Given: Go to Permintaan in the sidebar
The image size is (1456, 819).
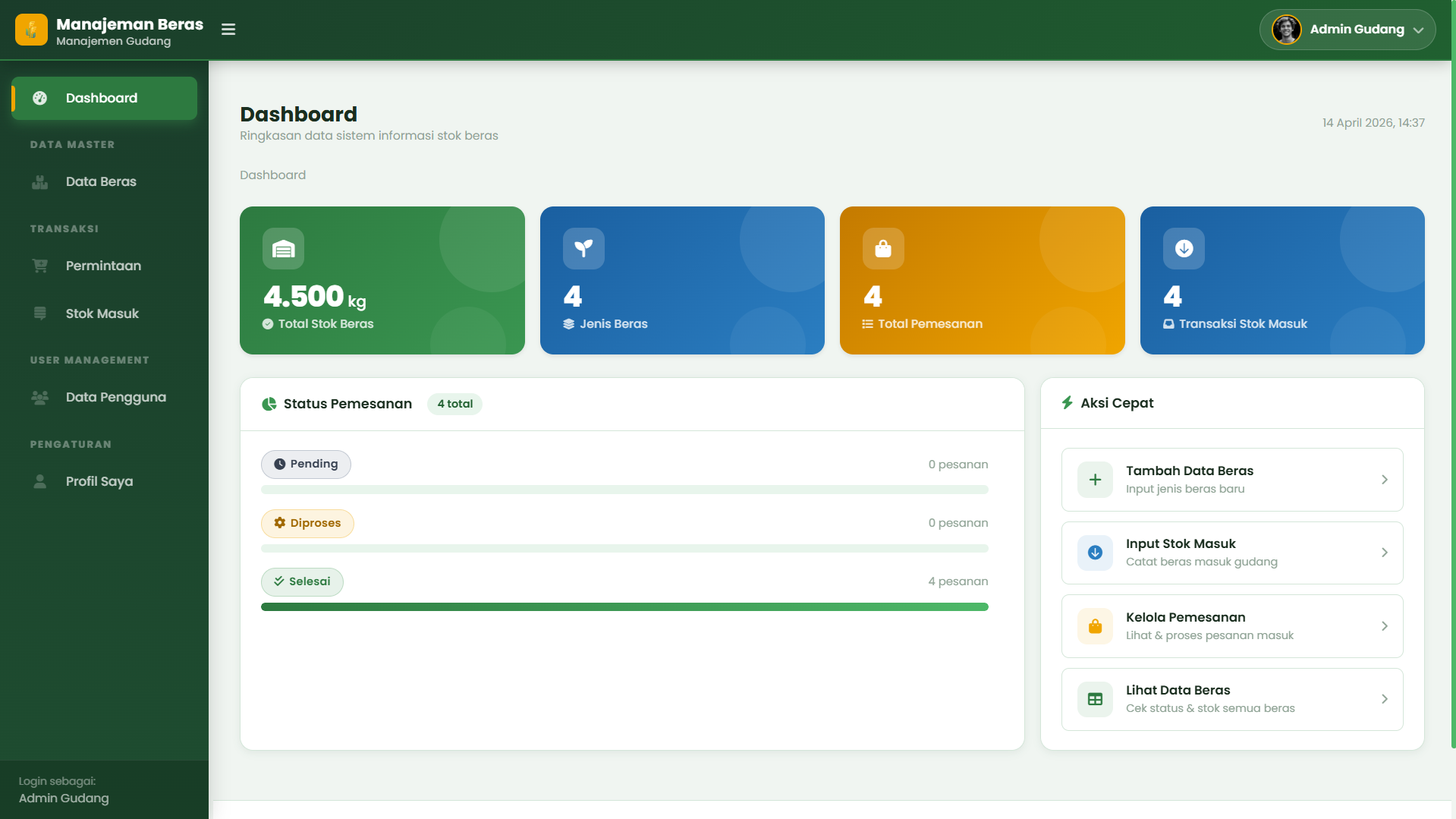Looking at the screenshot, I should (x=103, y=266).
